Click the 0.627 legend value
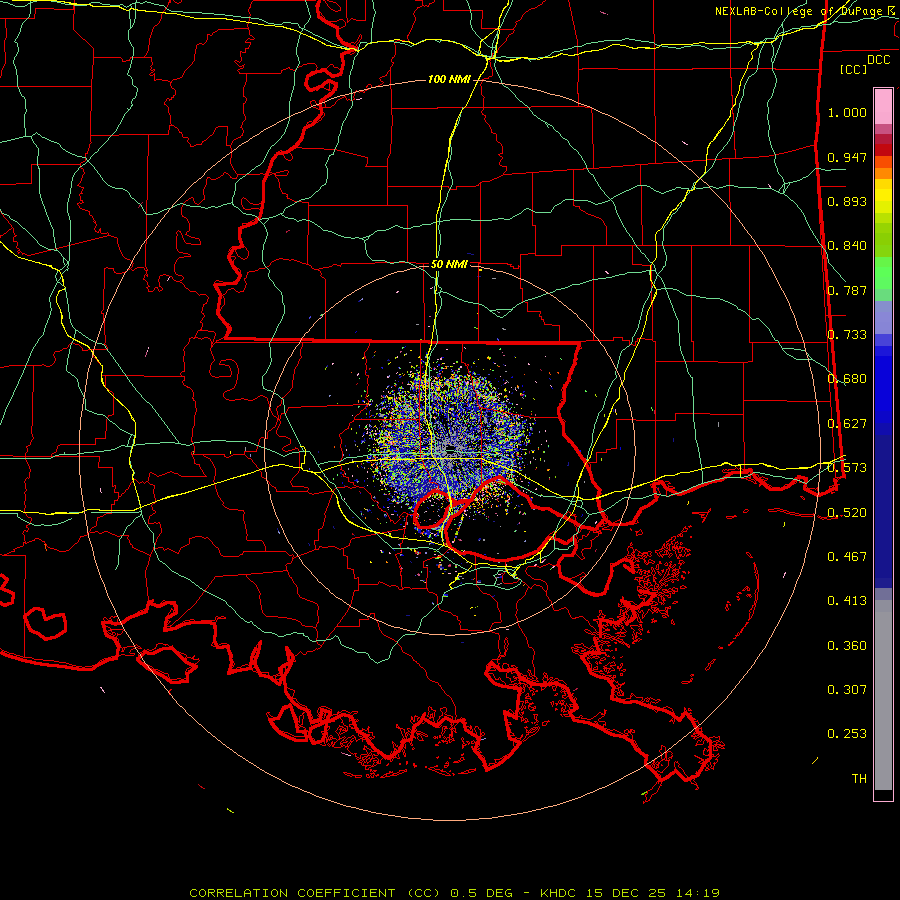 tap(847, 424)
